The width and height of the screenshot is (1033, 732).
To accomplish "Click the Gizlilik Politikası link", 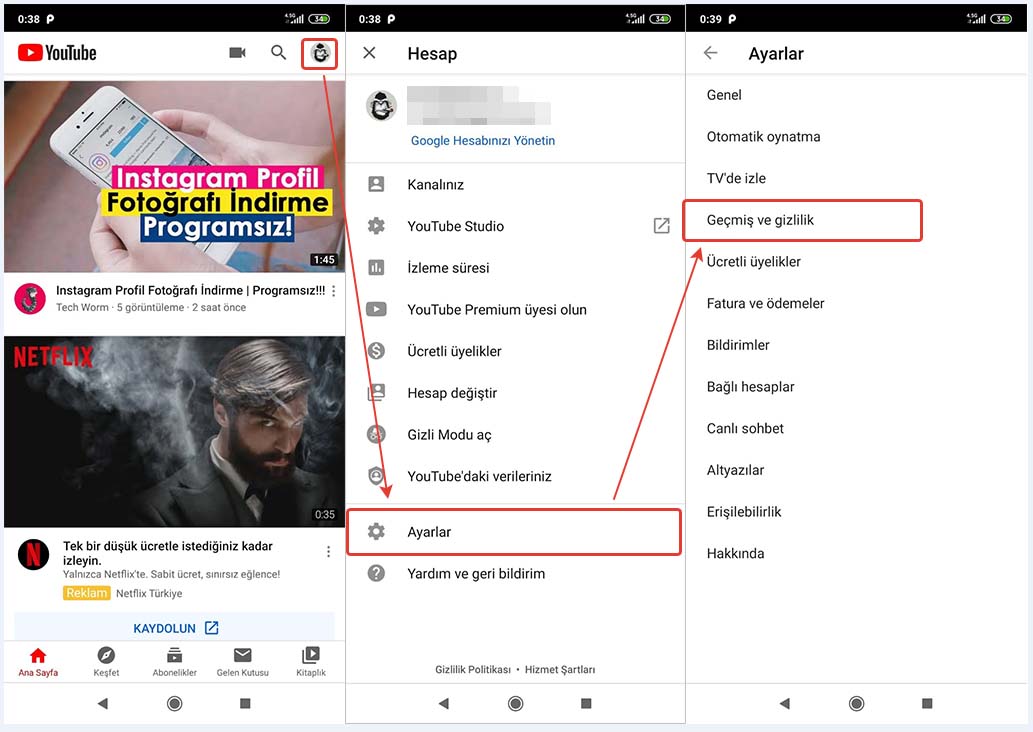I will [472, 669].
